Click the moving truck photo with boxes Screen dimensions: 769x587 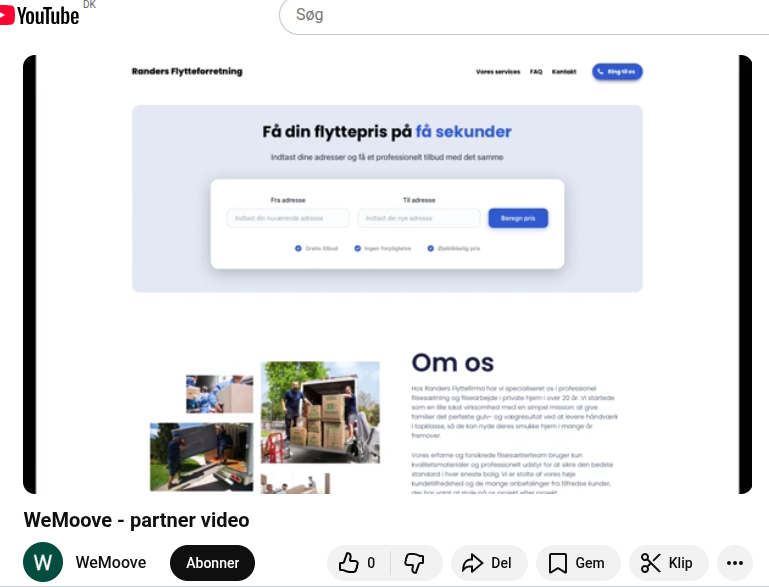pos(320,412)
